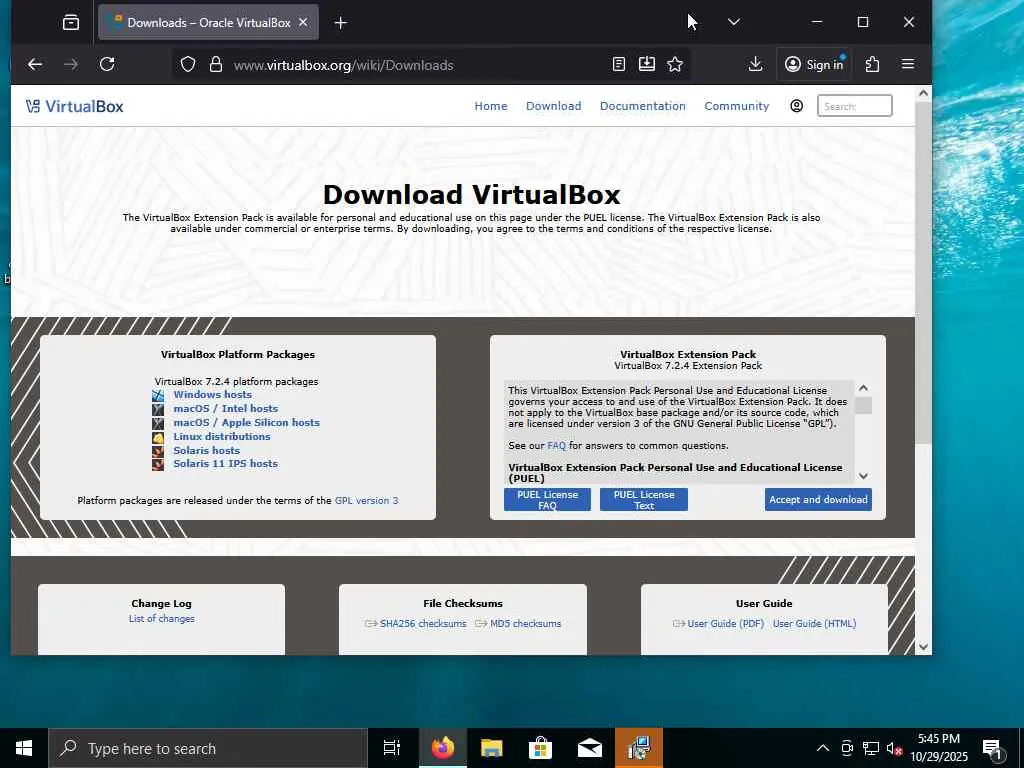Click the site security padlock icon
1024x768 pixels.
(x=216, y=65)
